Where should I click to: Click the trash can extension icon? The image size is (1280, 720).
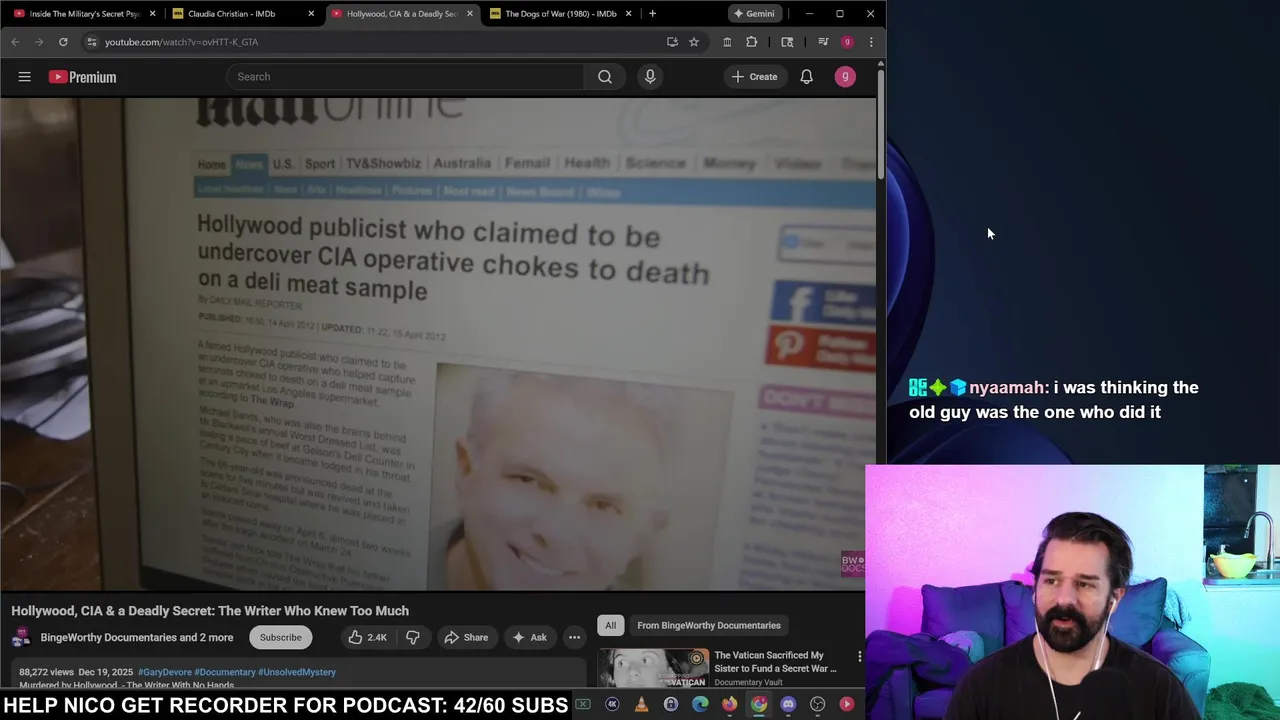point(727,42)
